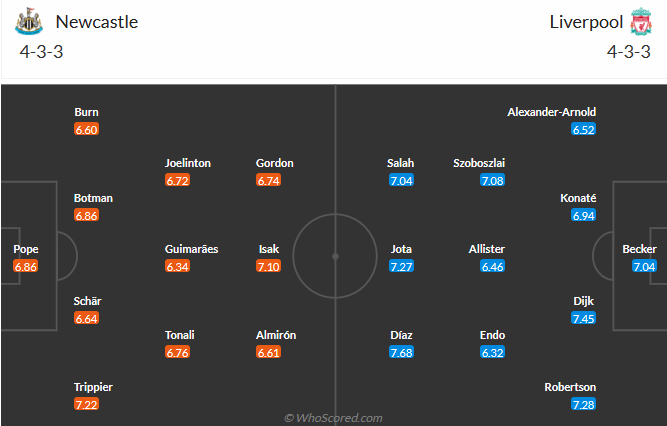Open the Liverpool team name link
Image resolution: width=667 pixels, height=426 pixels.
[x=586, y=22]
